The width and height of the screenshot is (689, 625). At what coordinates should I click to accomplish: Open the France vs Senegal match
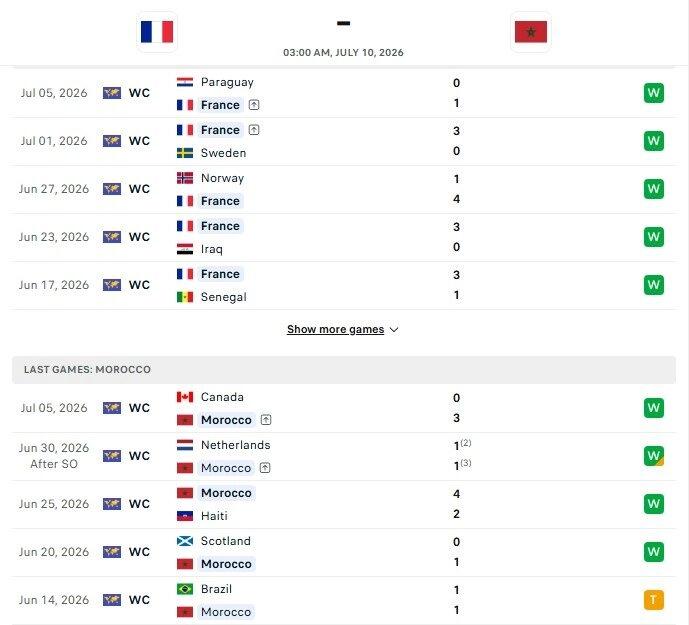[x=344, y=285]
